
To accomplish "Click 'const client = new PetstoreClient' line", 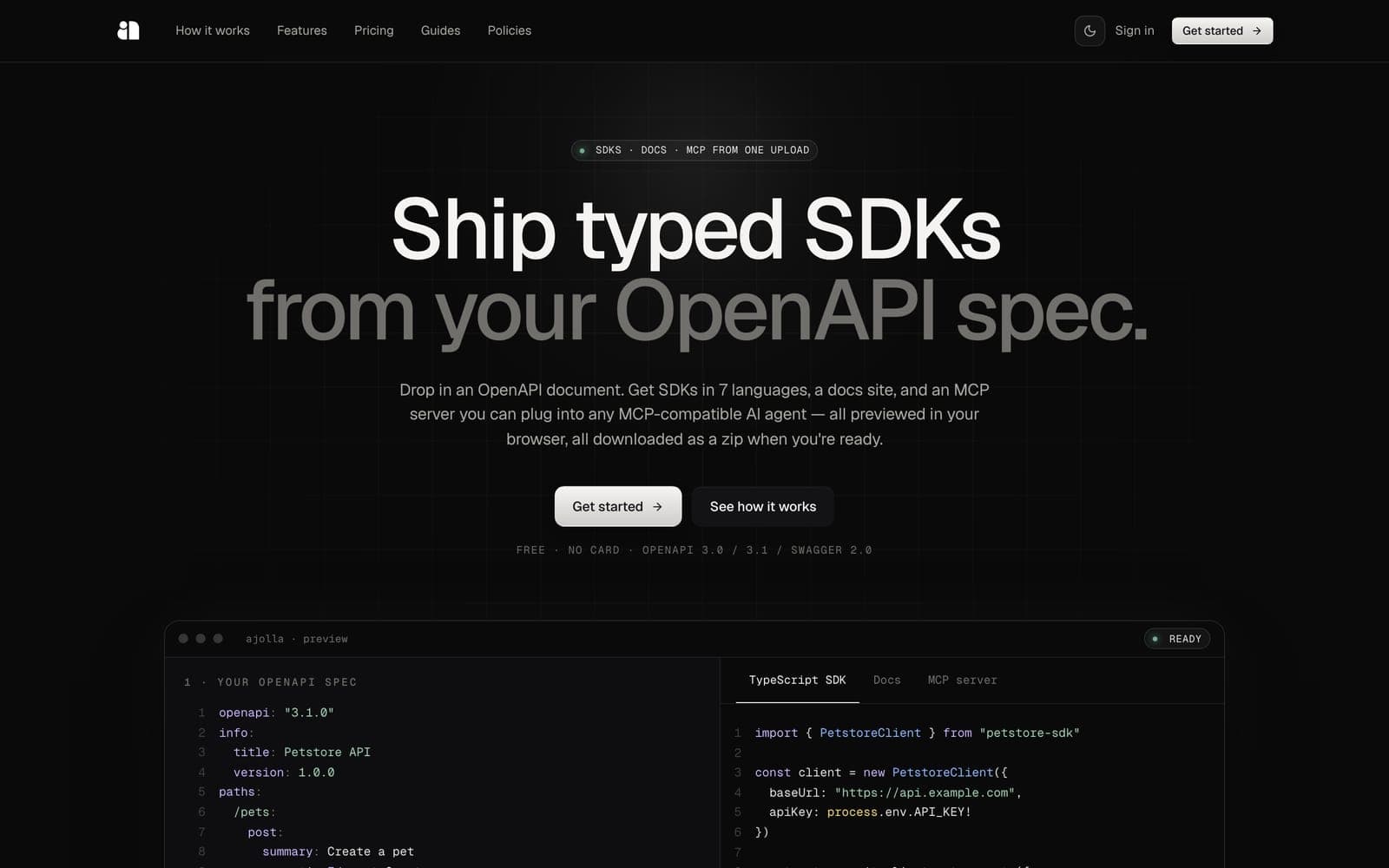I will [x=881, y=773].
